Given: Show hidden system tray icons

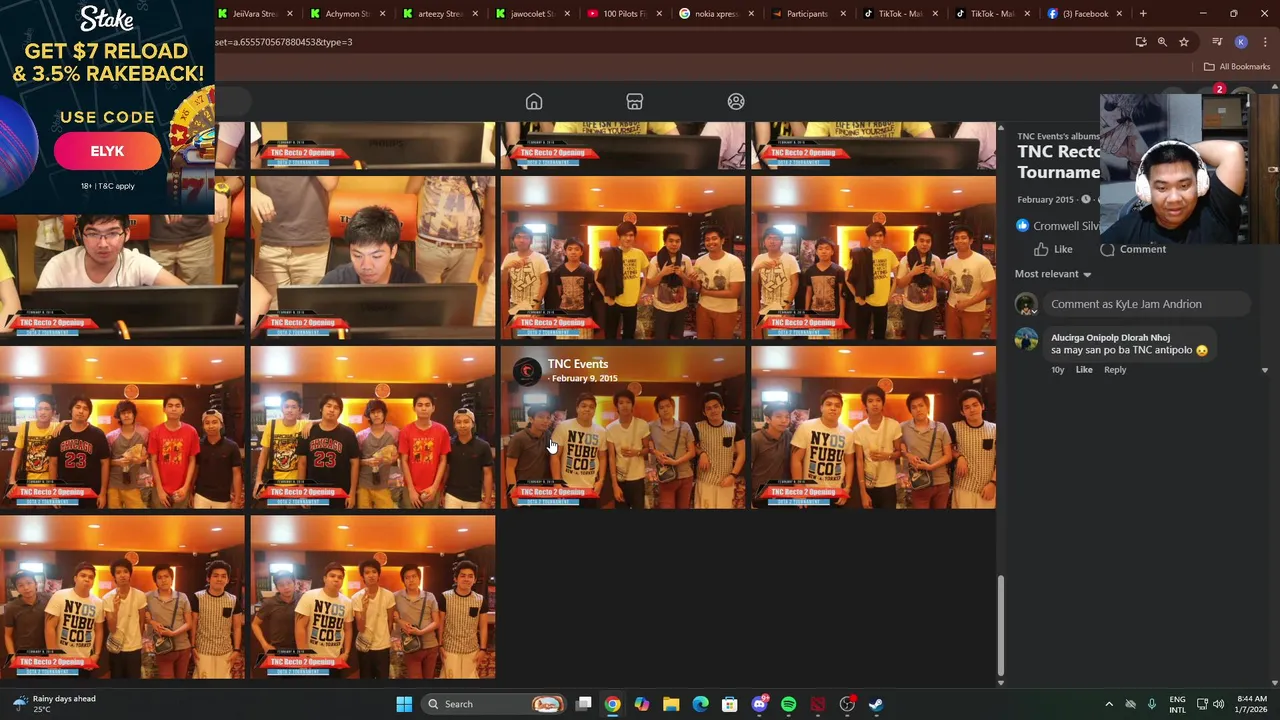Looking at the screenshot, I should [1108, 704].
